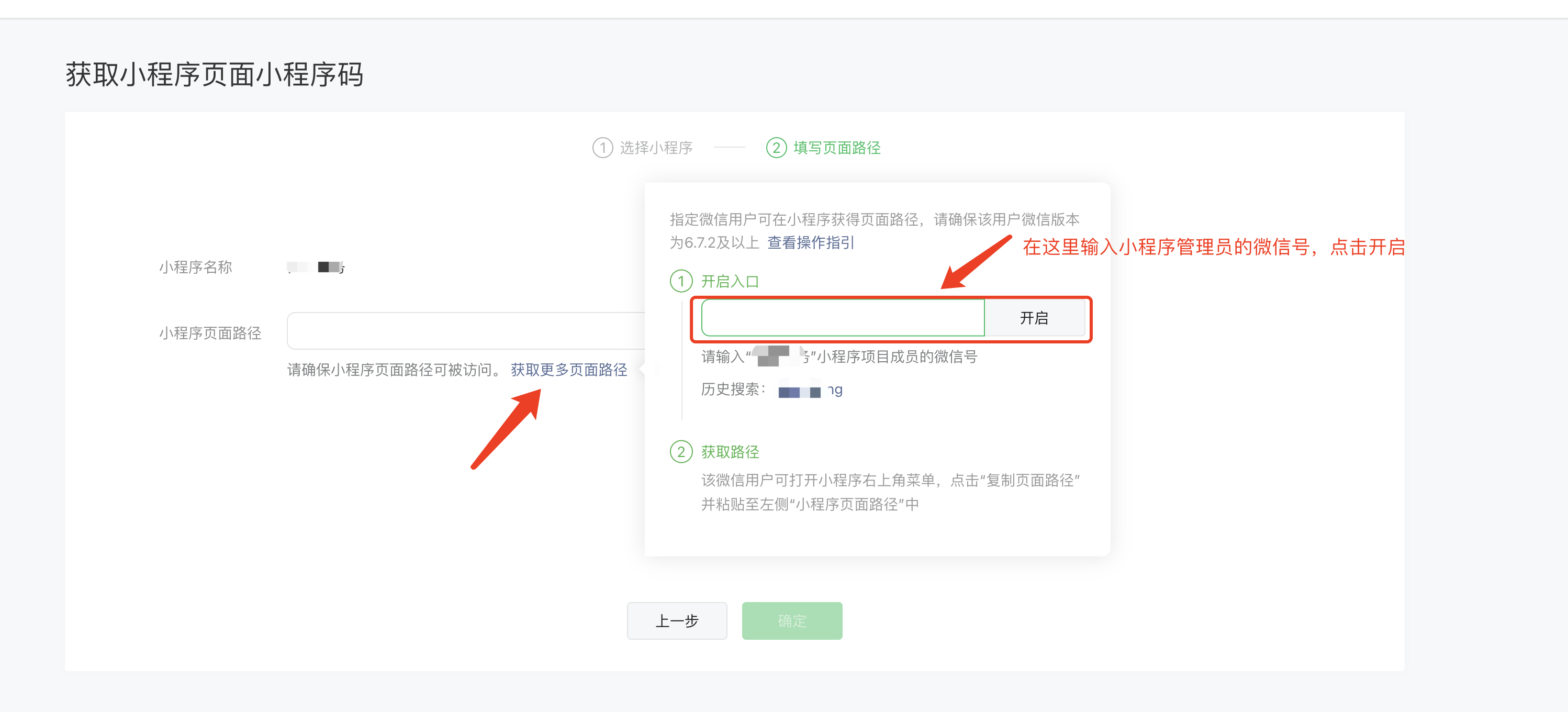Select the 填写页面路径 step label

point(836,148)
